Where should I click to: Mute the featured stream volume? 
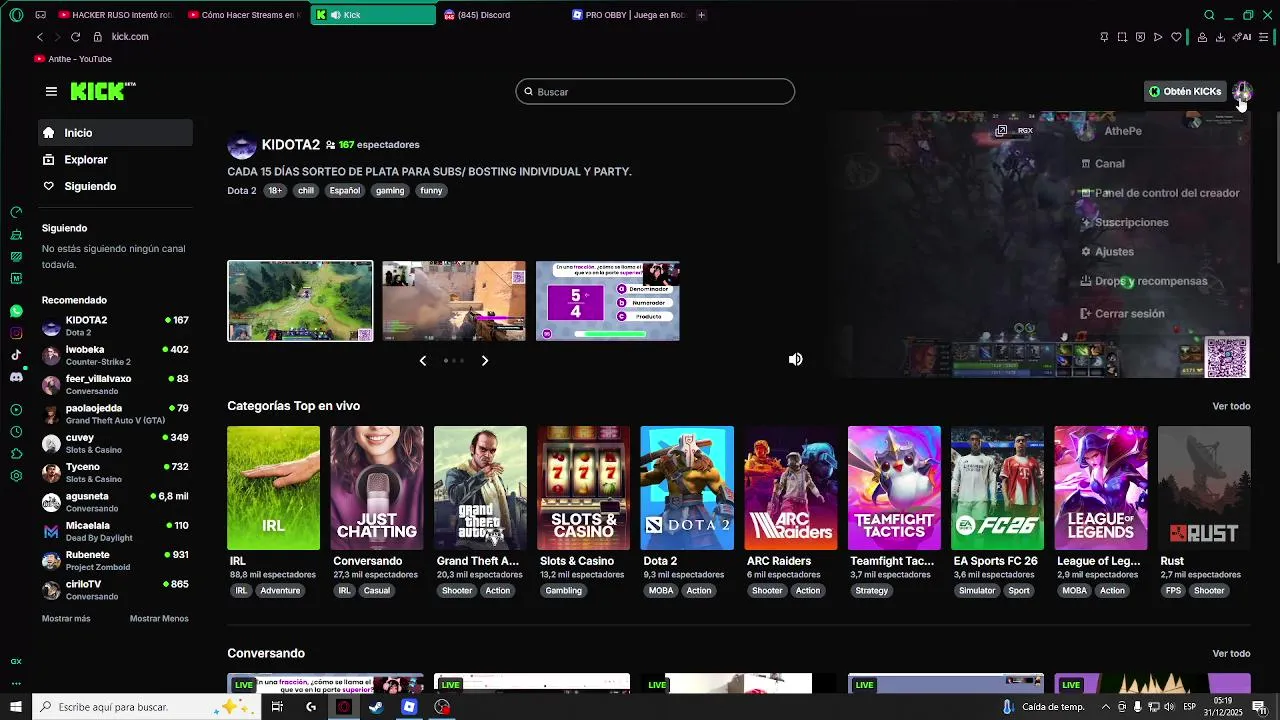796,359
